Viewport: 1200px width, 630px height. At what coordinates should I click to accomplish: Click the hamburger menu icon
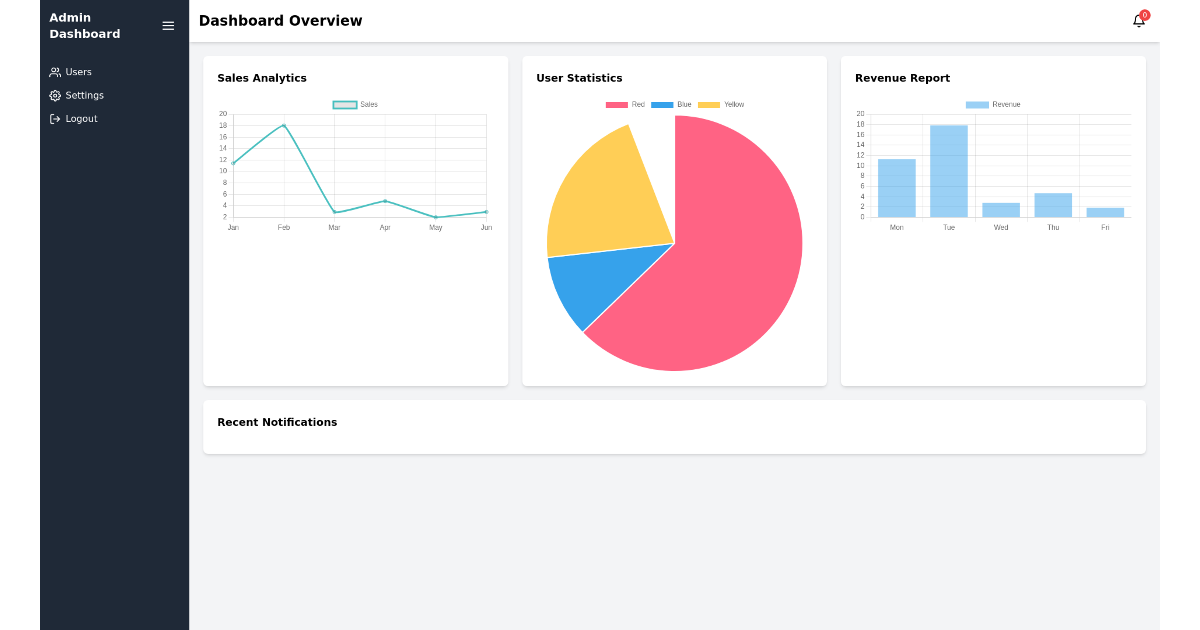[x=168, y=26]
